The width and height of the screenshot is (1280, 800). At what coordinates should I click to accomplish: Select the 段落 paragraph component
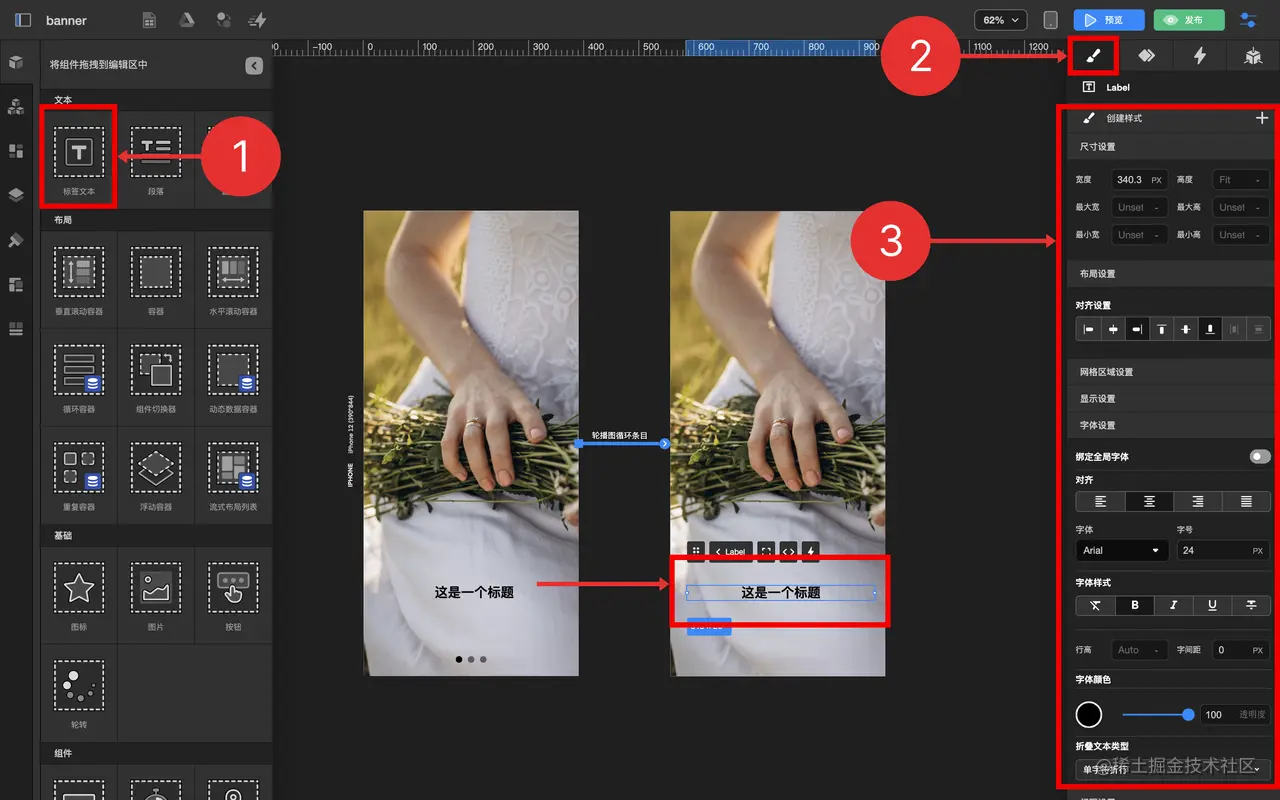pyautogui.click(x=155, y=158)
